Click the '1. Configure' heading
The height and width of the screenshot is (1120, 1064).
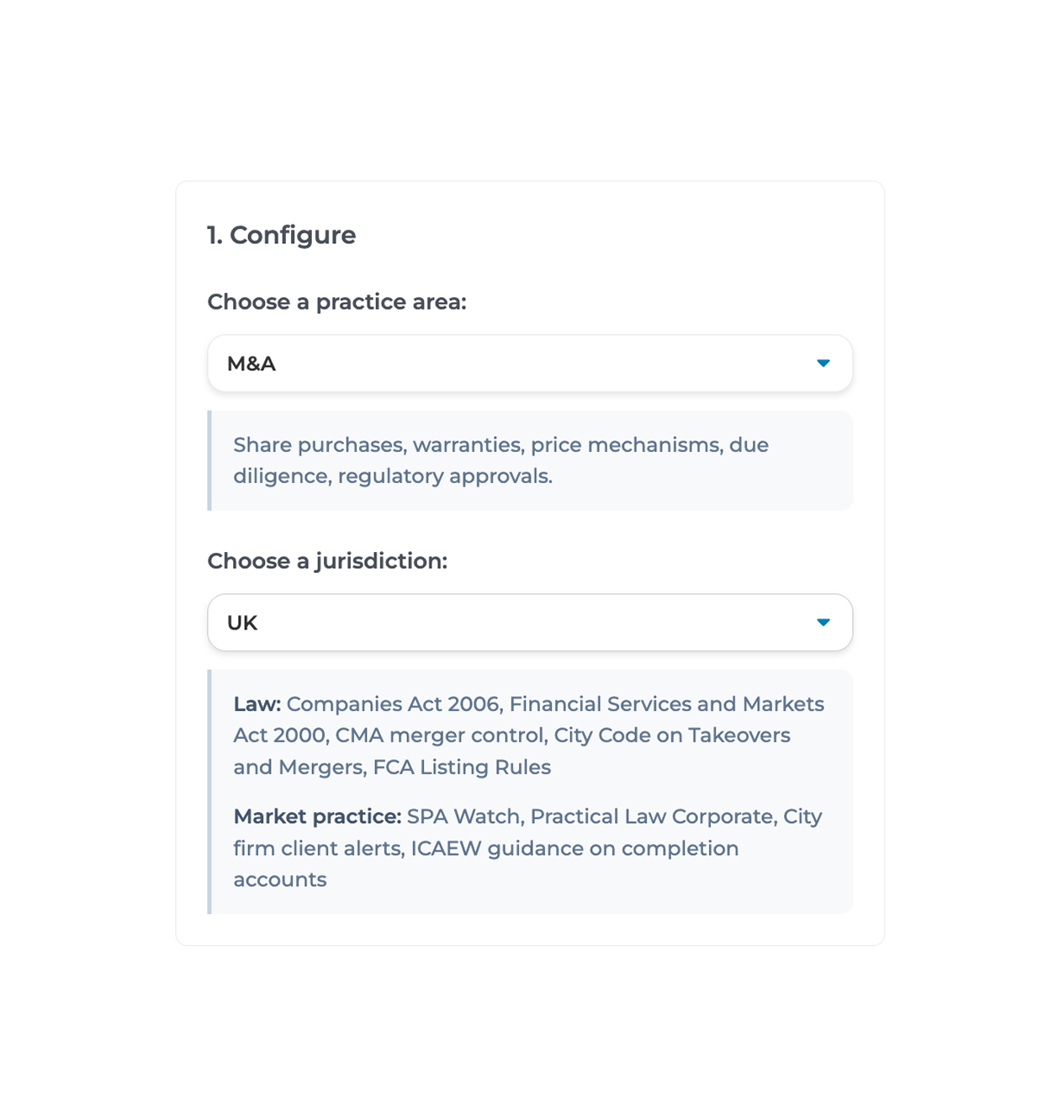(282, 236)
